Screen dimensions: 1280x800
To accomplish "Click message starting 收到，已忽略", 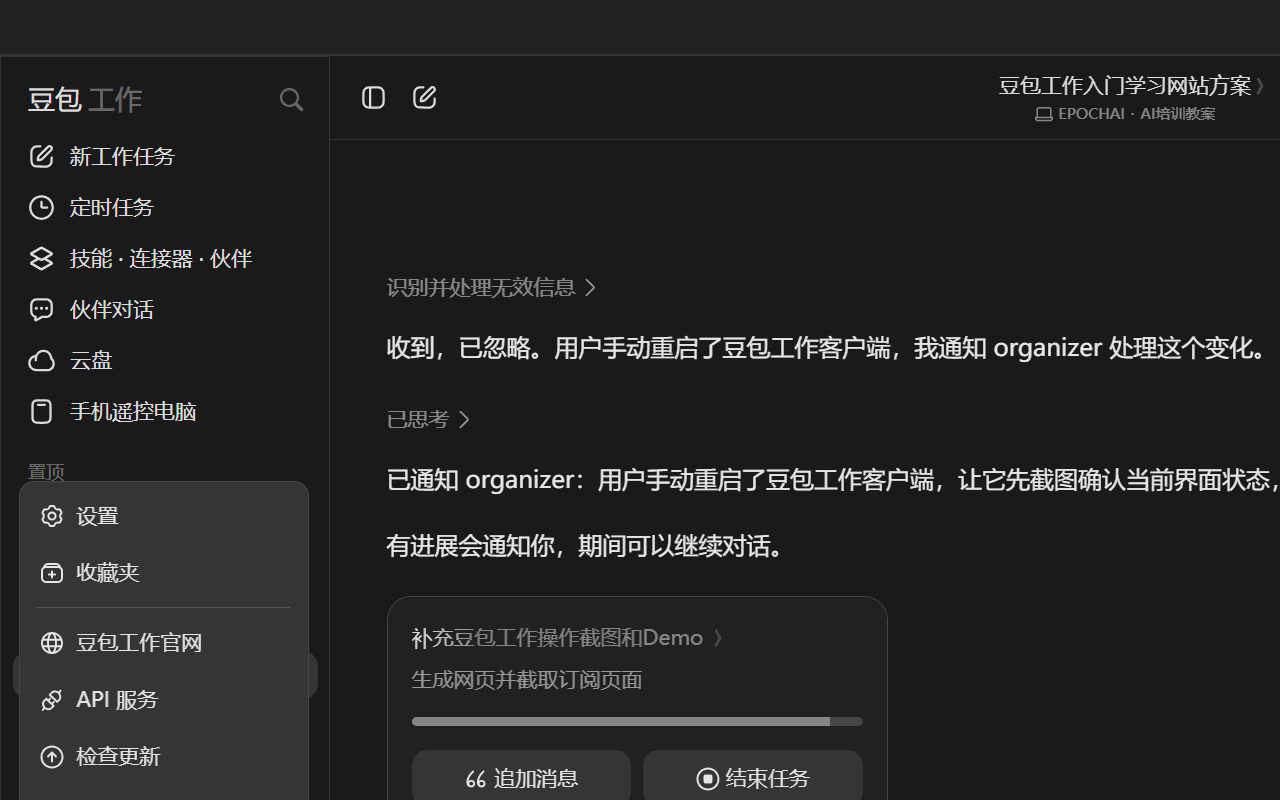I will pyautogui.click(x=827, y=348).
